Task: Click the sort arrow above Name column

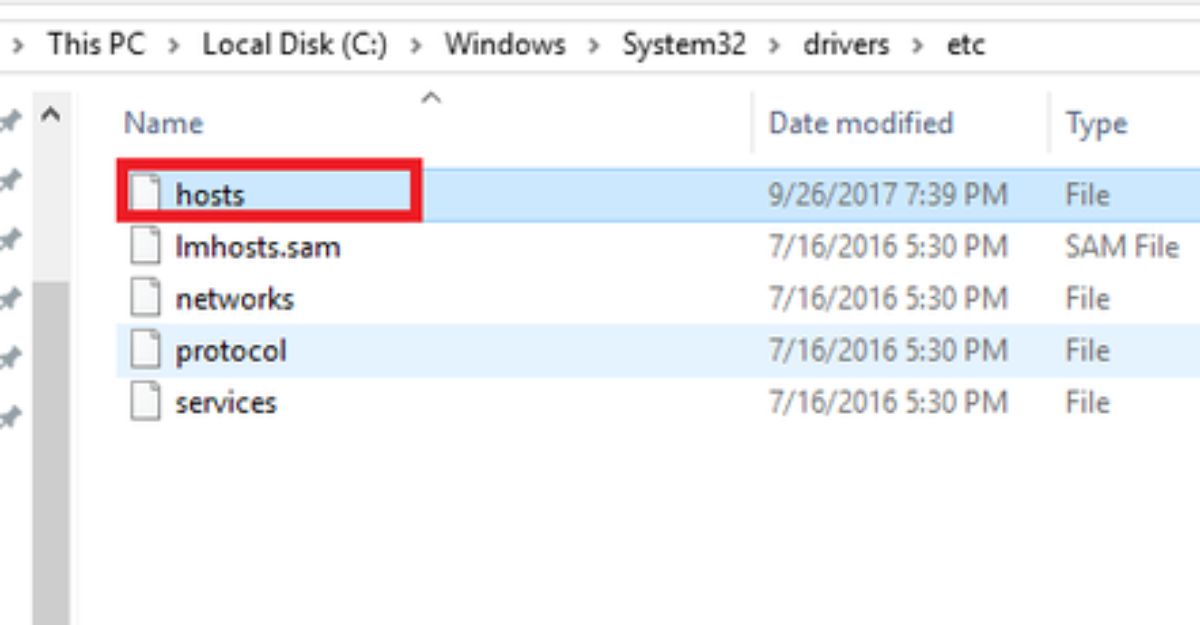Action: pyautogui.click(x=431, y=97)
